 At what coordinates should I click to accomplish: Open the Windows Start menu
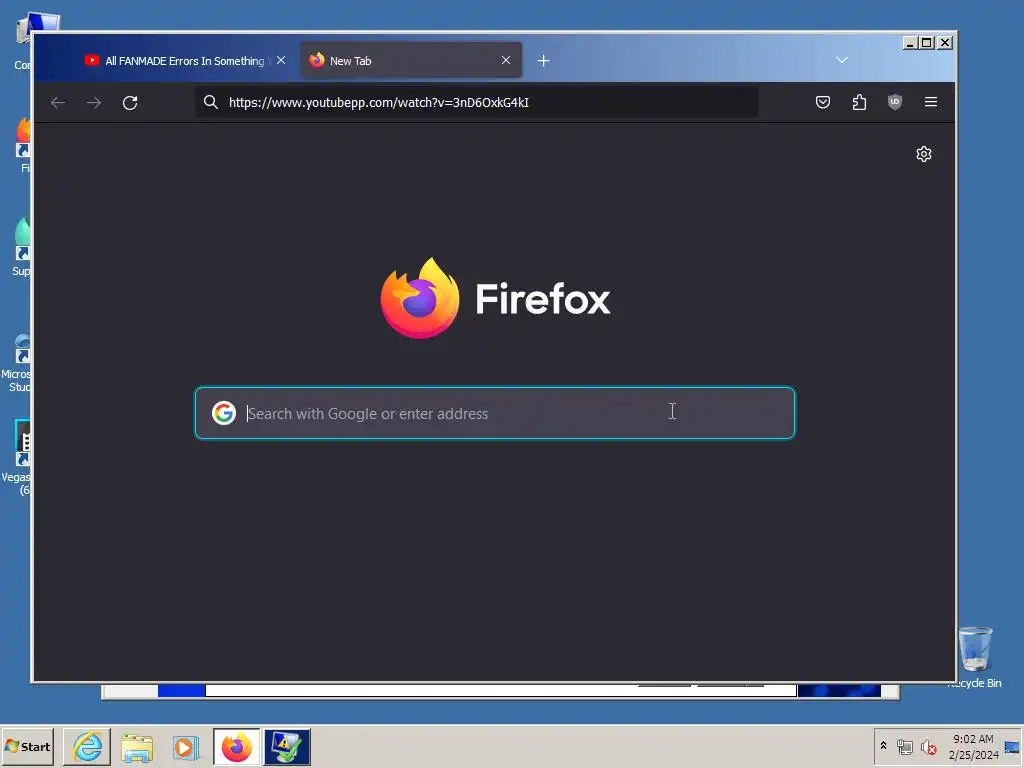[27, 746]
